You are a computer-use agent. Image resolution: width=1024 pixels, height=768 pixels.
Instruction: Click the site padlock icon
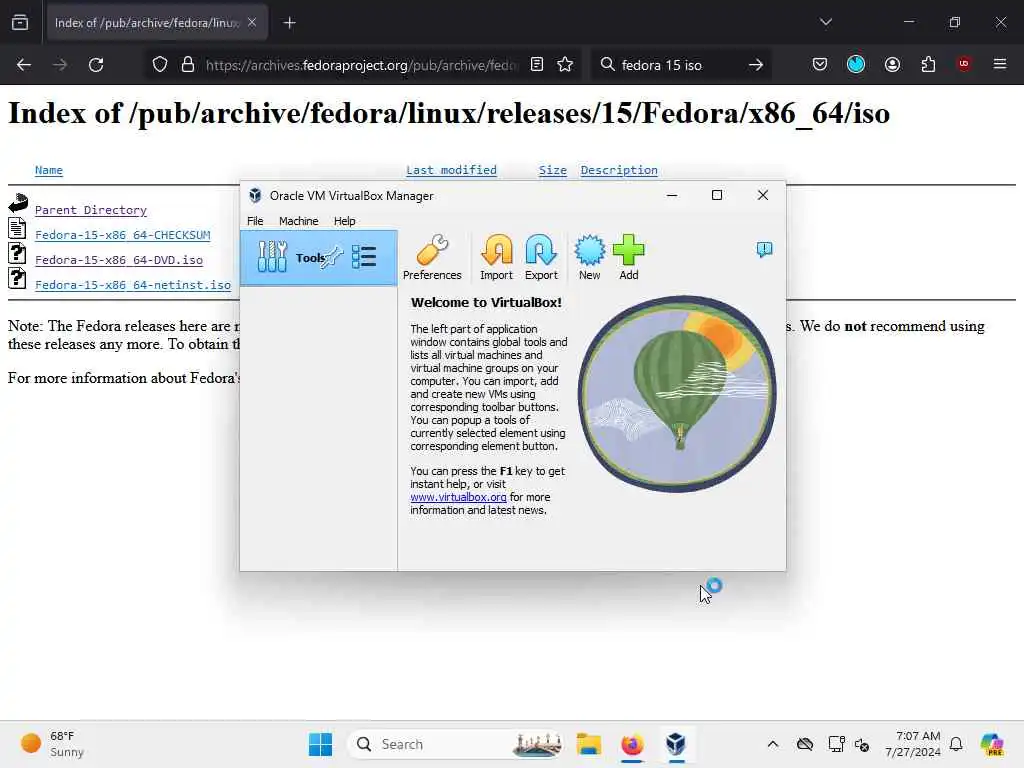pos(188,65)
